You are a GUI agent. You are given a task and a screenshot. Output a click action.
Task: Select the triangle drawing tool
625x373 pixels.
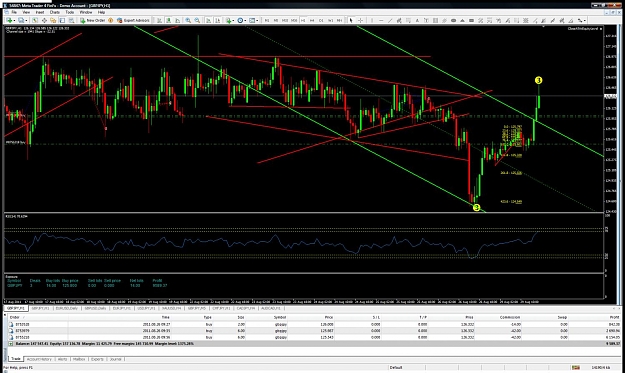(462, 20)
